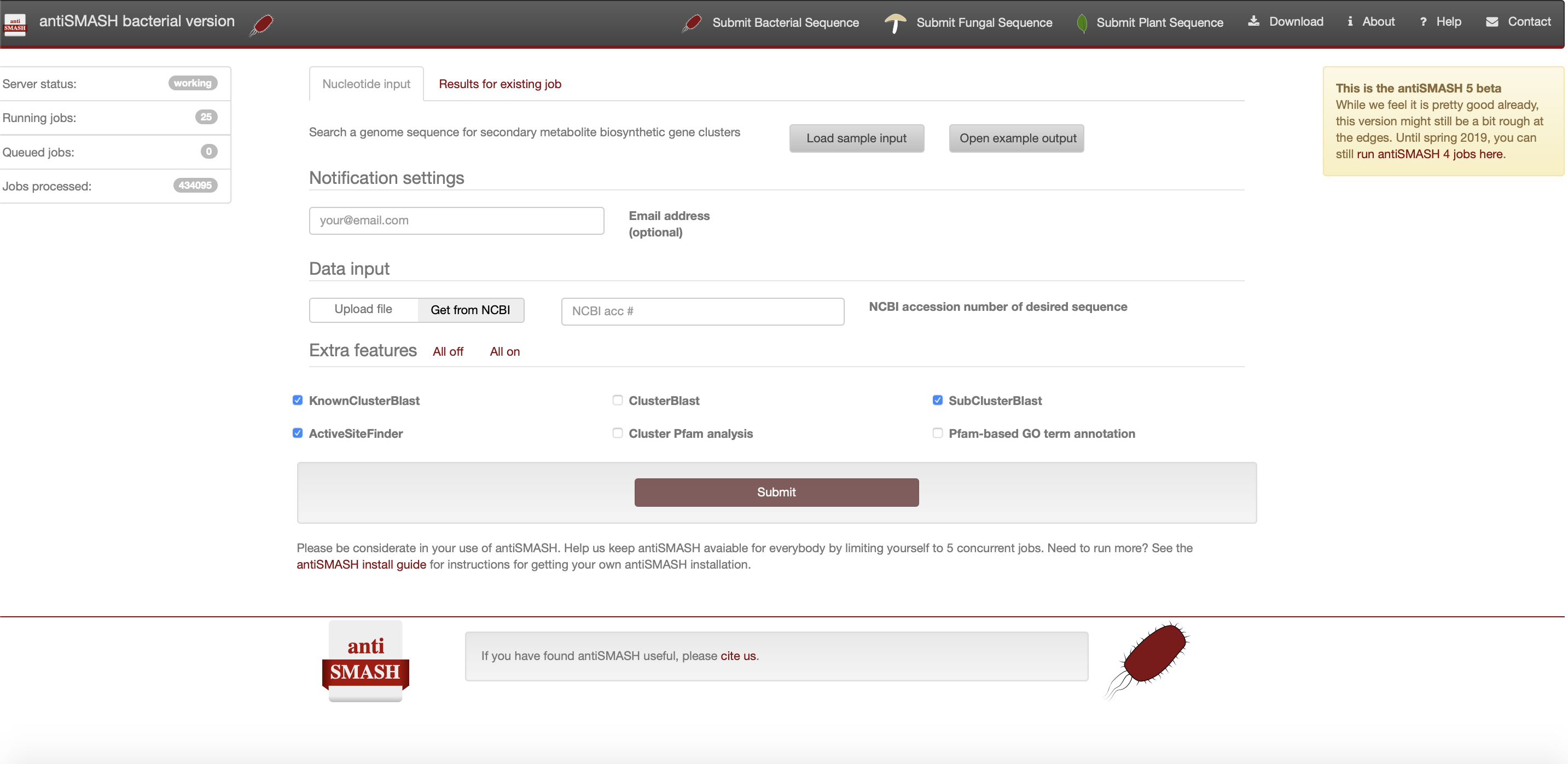Image resolution: width=1568 pixels, height=764 pixels.
Task: Uncheck KnownClusterBlast checkbox
Action: point(298,400)
